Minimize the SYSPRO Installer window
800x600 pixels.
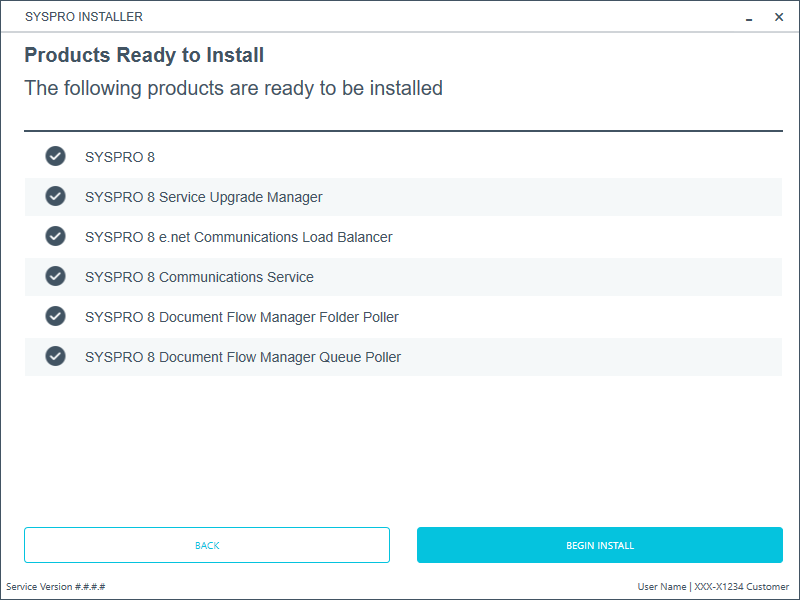(750, 17)
